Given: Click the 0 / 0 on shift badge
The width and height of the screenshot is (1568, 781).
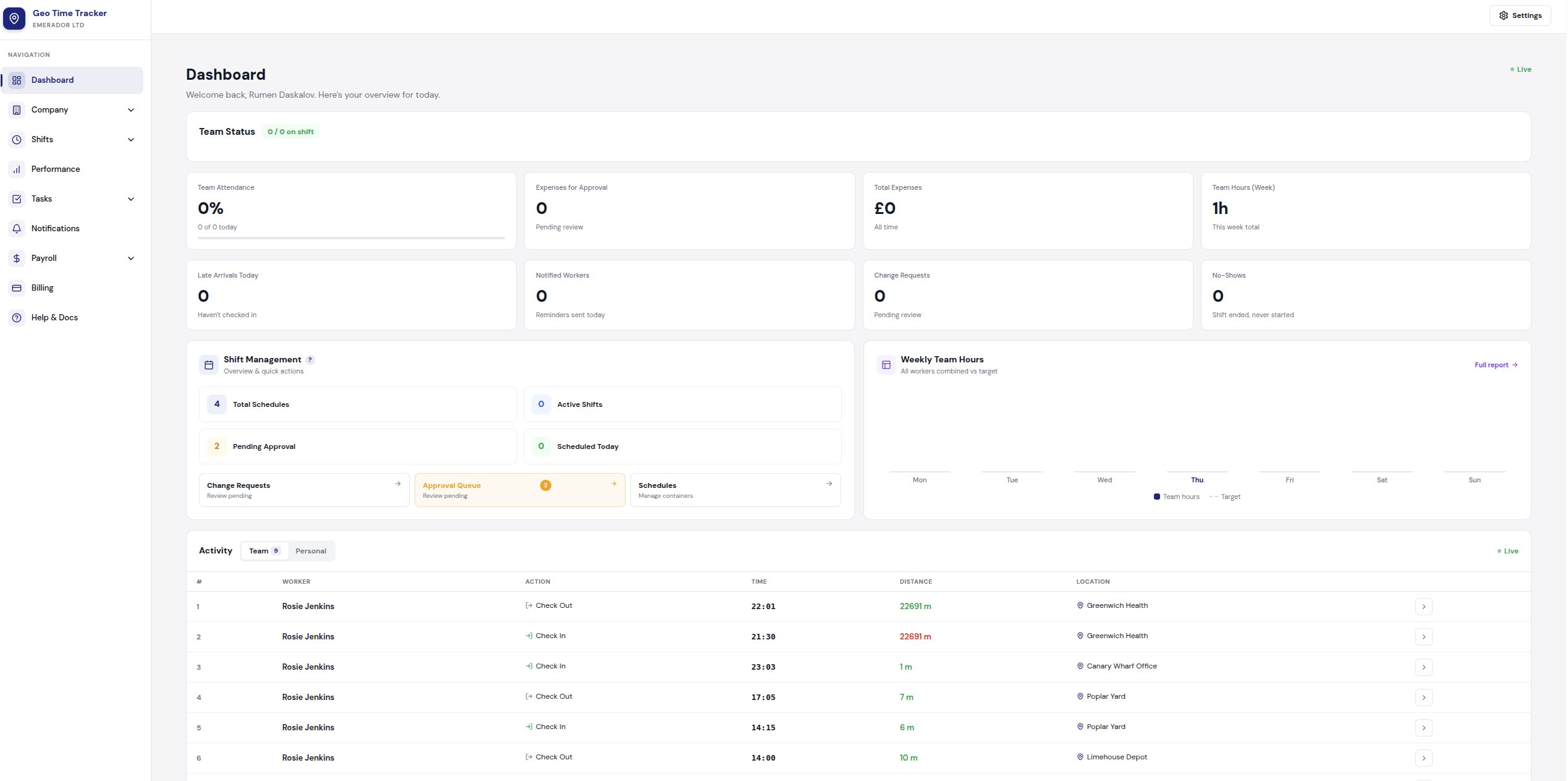Looking at the screenshot, I should 290,132.
